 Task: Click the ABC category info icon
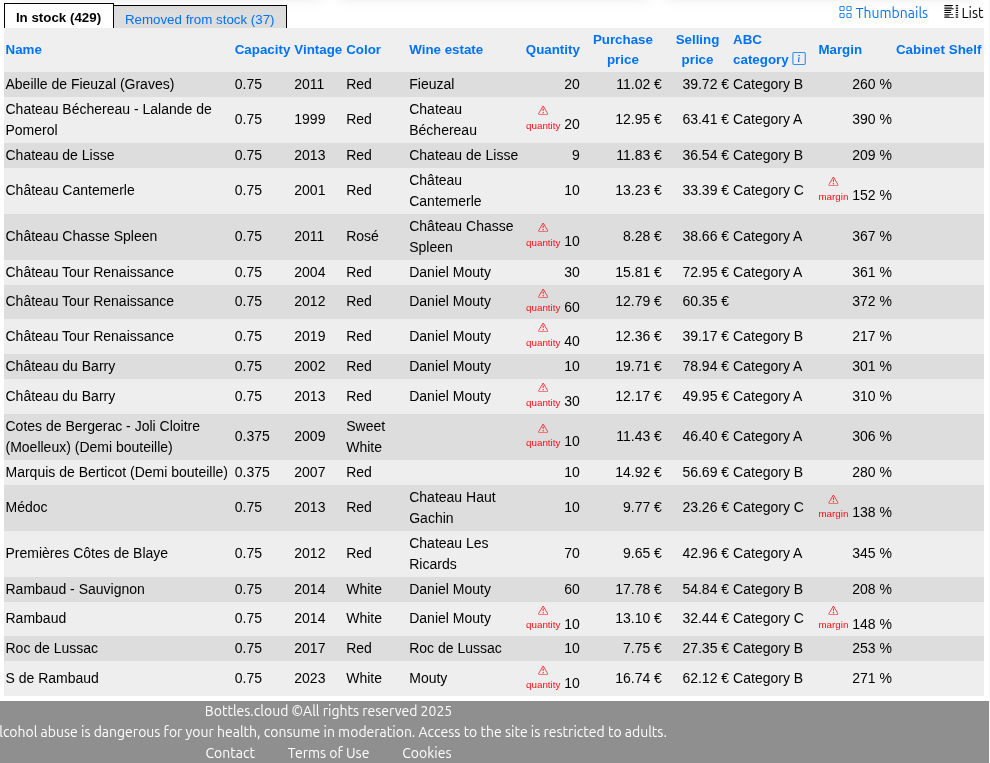799,59
